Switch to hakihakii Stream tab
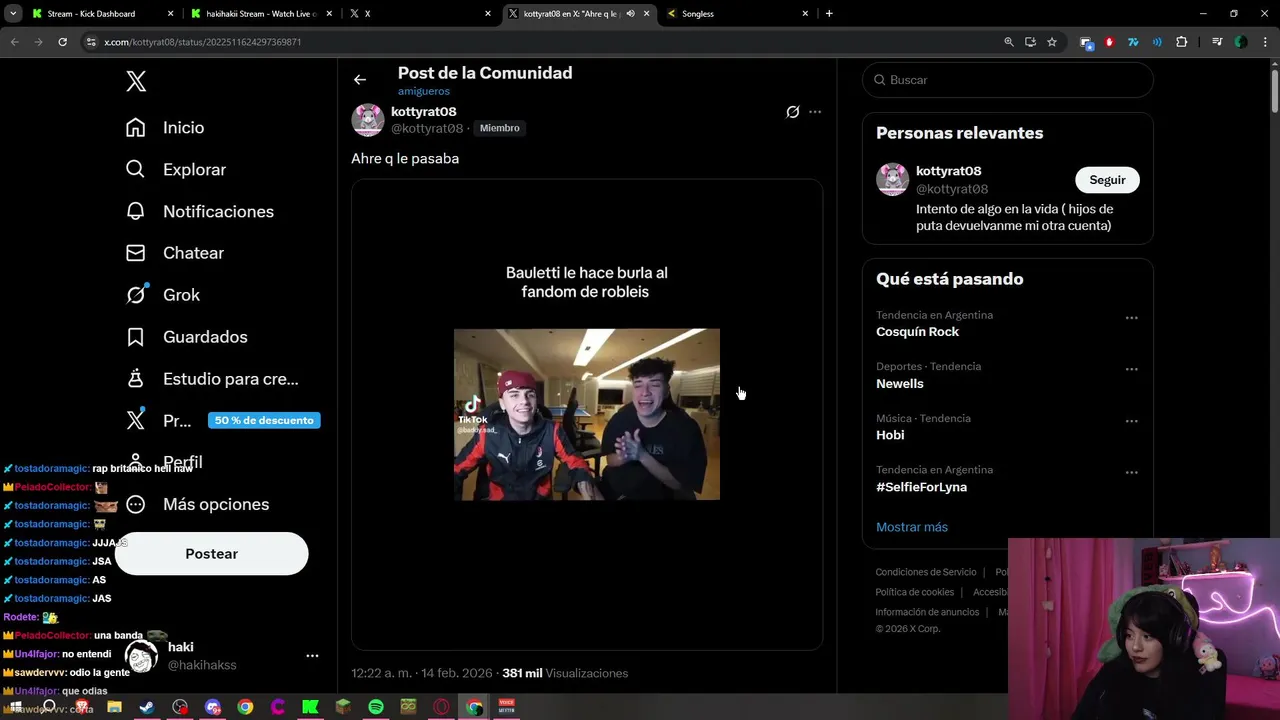1280x720 pixels. pos(260,14)
